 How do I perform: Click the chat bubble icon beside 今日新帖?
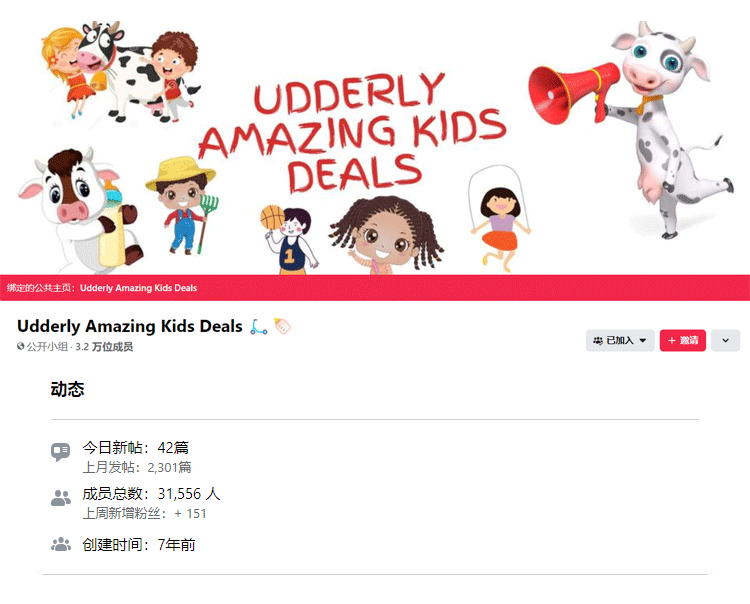60,451
